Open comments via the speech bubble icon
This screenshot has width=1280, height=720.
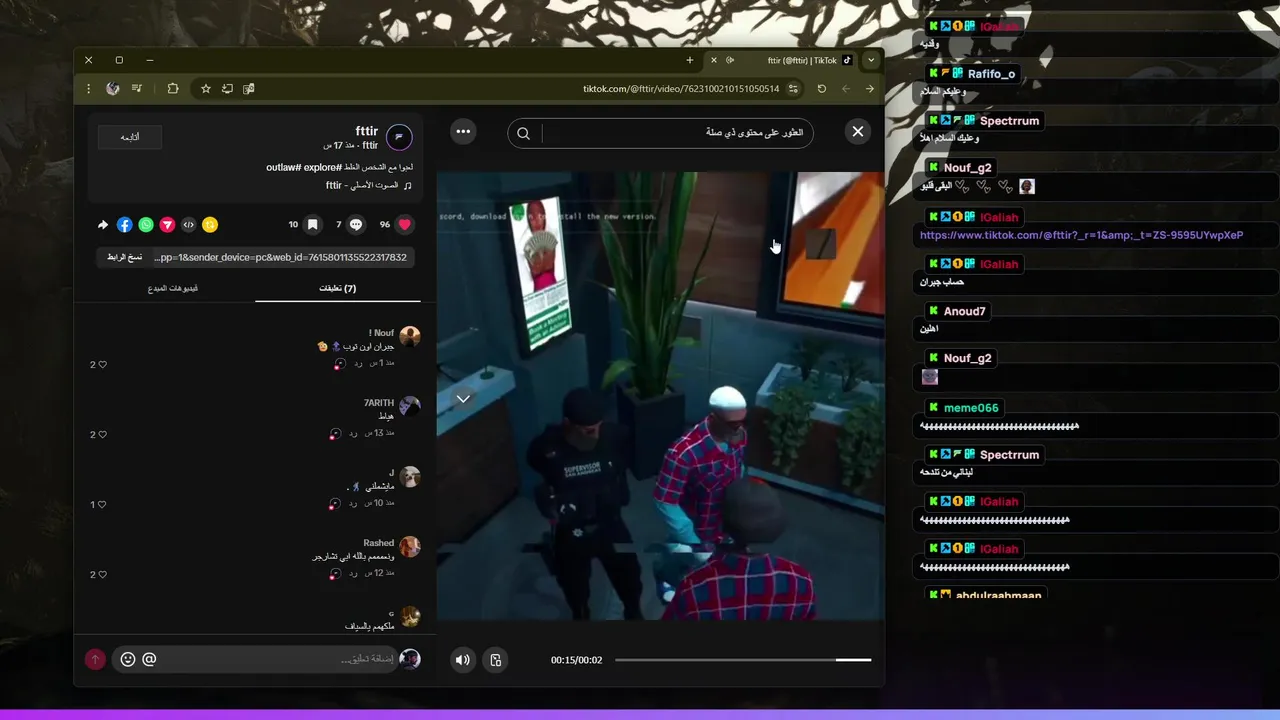click(x=356, y=225)
